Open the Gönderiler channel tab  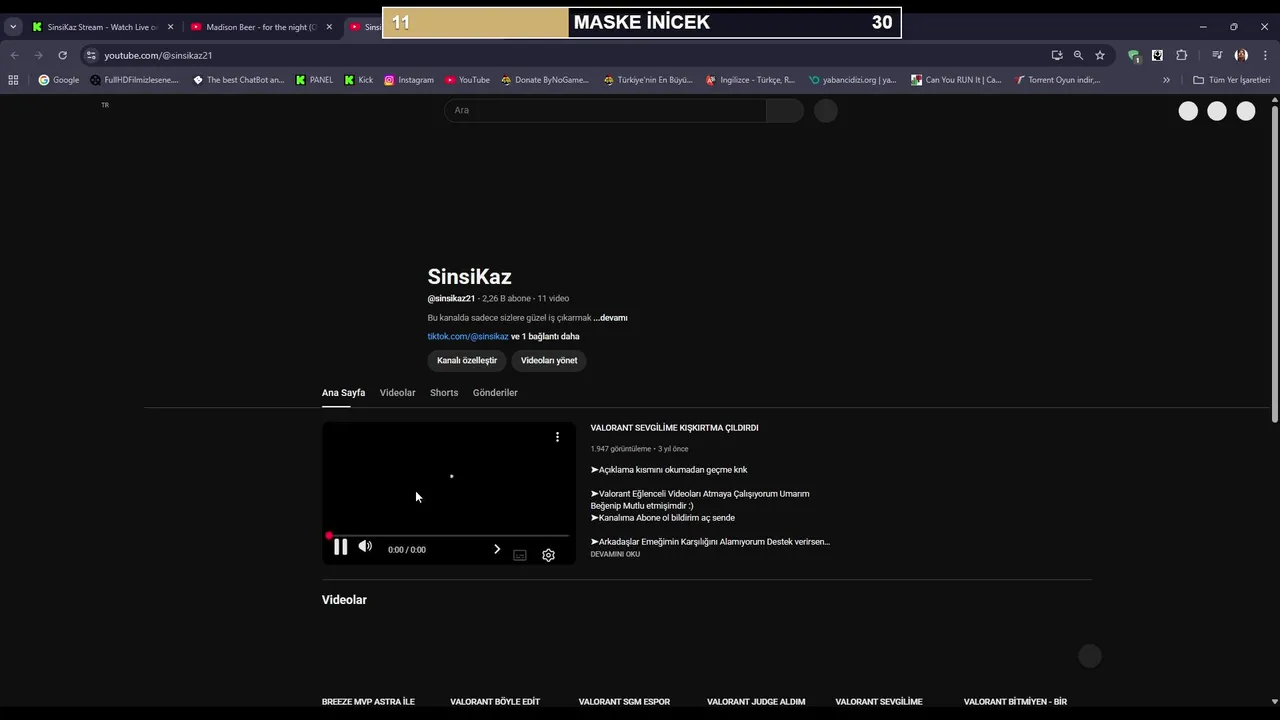(x=495, y=393)
